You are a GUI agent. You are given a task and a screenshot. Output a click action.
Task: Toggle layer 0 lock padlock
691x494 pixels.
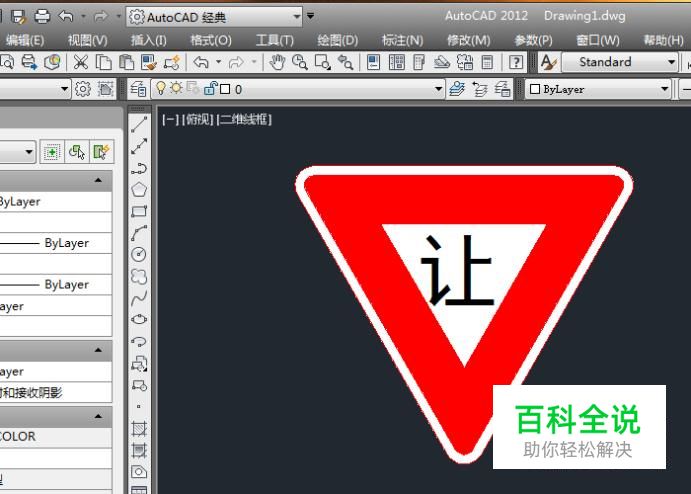[210, 89]
